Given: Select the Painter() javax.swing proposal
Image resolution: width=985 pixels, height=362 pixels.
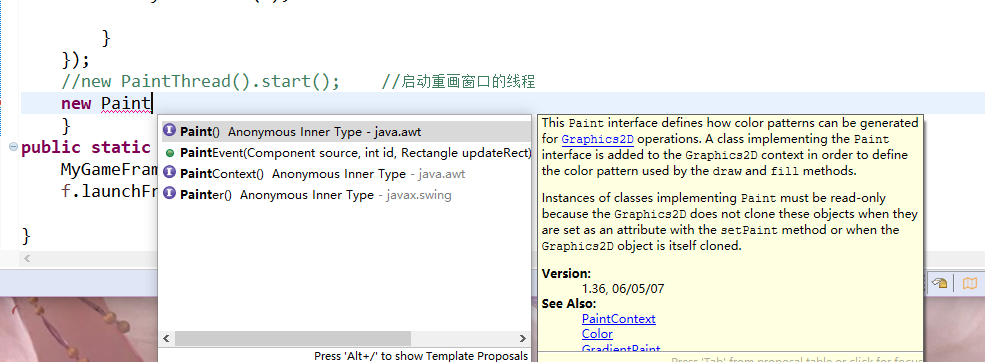Looking at the screenshot, I should pos(346,195).
